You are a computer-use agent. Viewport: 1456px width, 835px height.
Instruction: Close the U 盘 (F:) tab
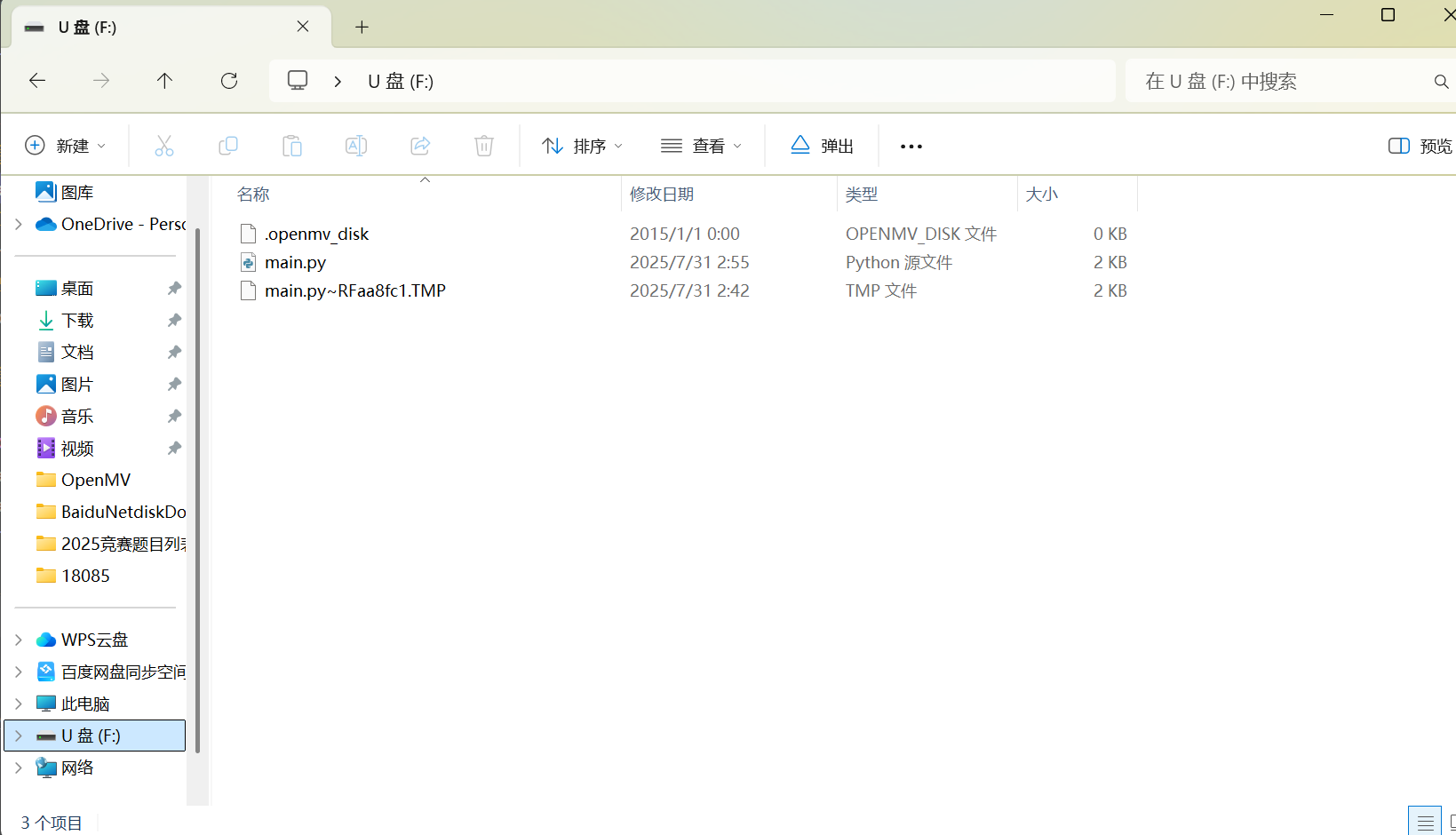[x=303, y=27]
